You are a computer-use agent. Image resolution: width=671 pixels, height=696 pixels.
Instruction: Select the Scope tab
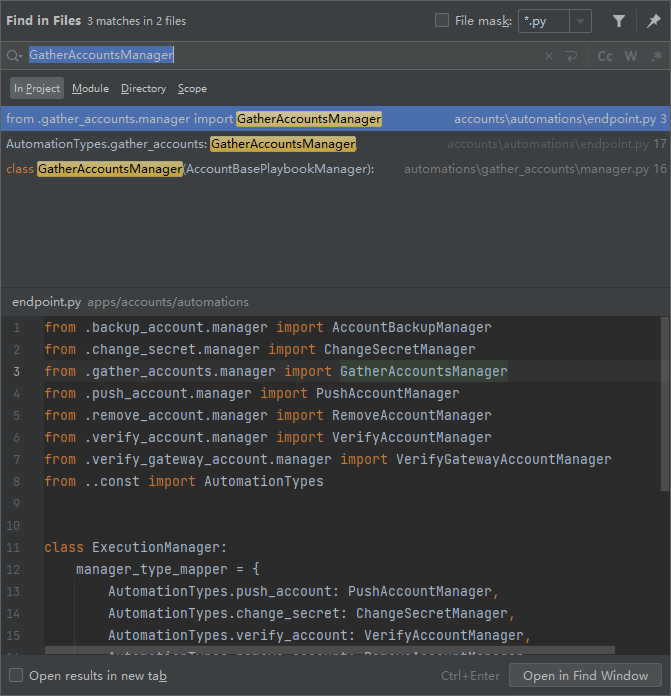pos(192,89)
